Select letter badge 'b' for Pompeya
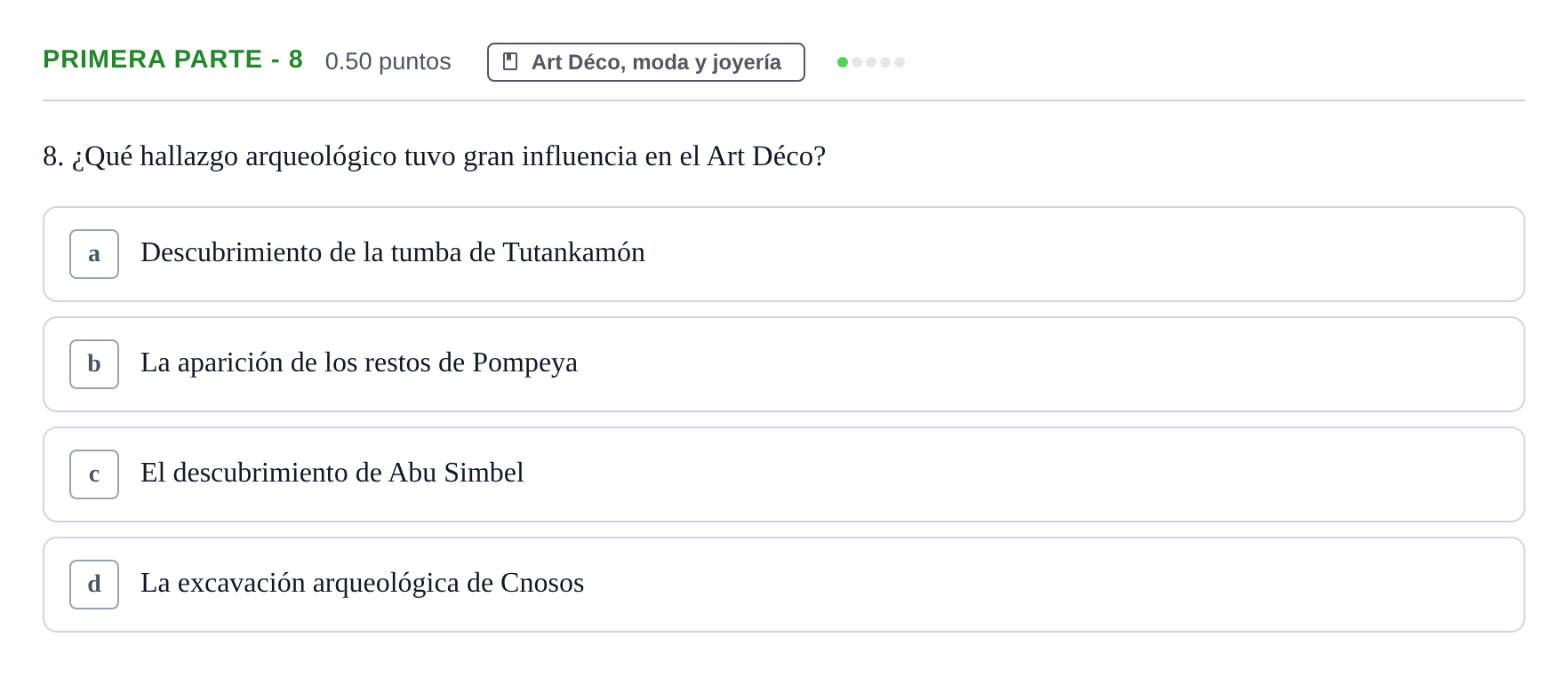Screen dimensions: 1568x677 94,364
